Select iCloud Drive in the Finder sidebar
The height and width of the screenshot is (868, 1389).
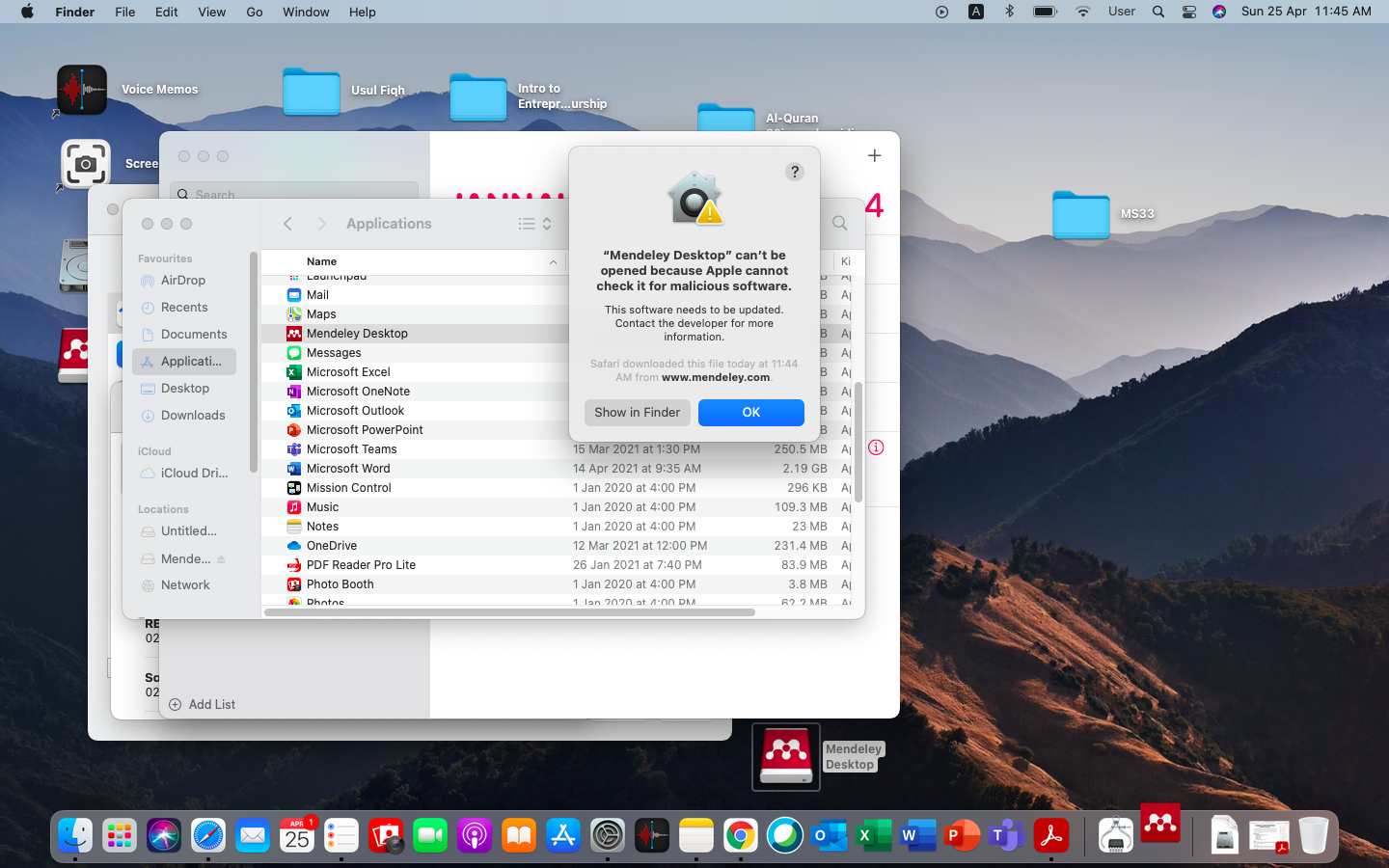pyautogui.click(x=183, y=474)
